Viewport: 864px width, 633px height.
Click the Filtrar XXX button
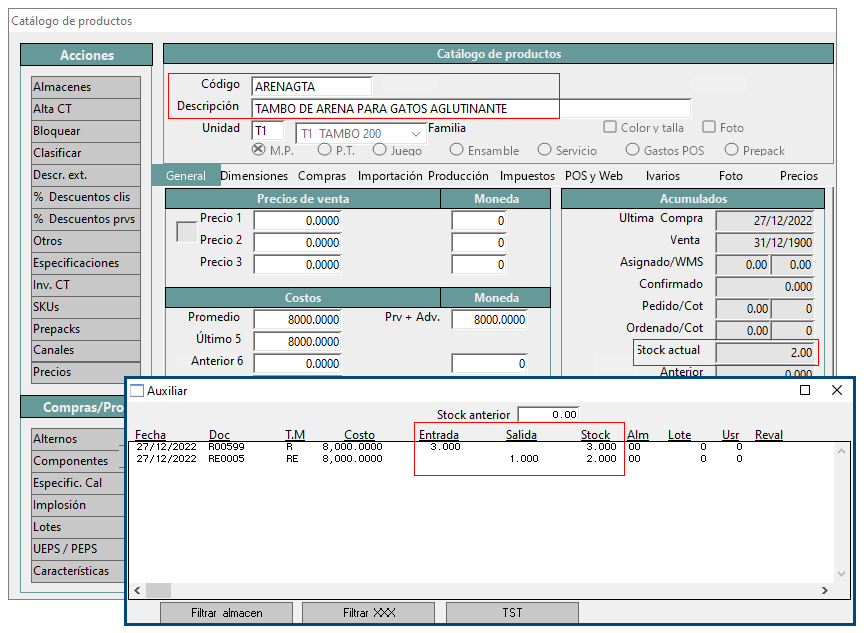tap(369, 613)
